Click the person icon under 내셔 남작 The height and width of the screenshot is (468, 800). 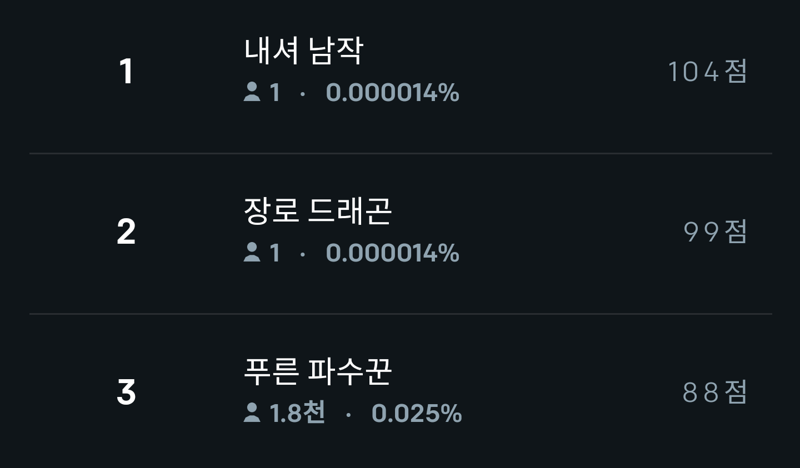pyautogui.click(x=252, y=92)
